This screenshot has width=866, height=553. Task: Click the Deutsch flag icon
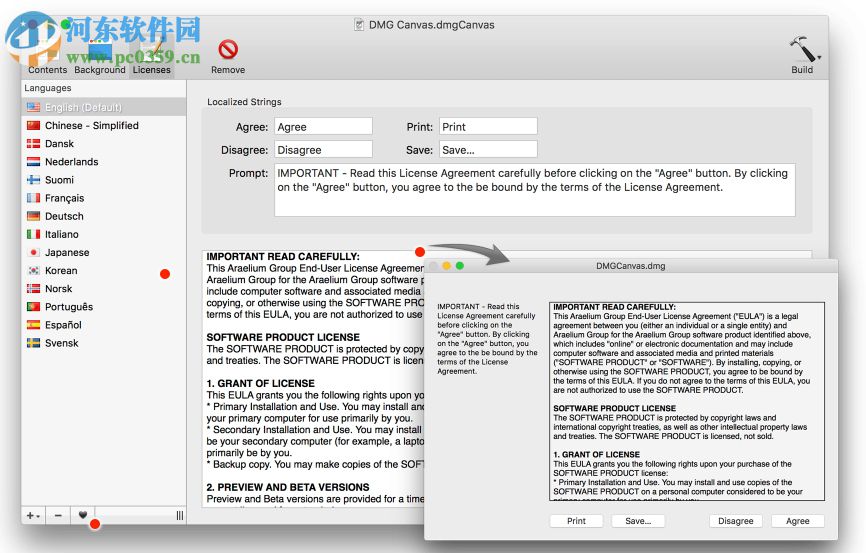(34, 216)
